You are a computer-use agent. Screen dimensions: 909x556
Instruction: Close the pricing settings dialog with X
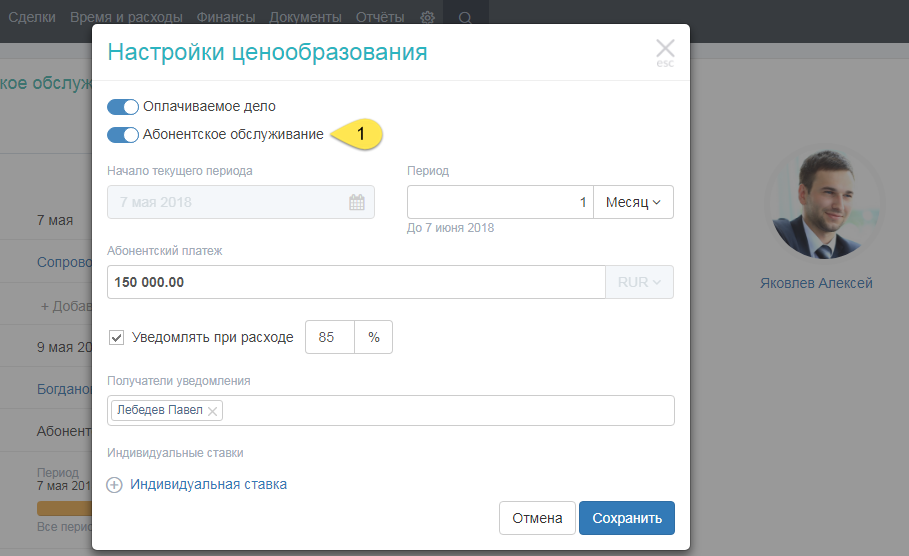(x=665, y=49)
